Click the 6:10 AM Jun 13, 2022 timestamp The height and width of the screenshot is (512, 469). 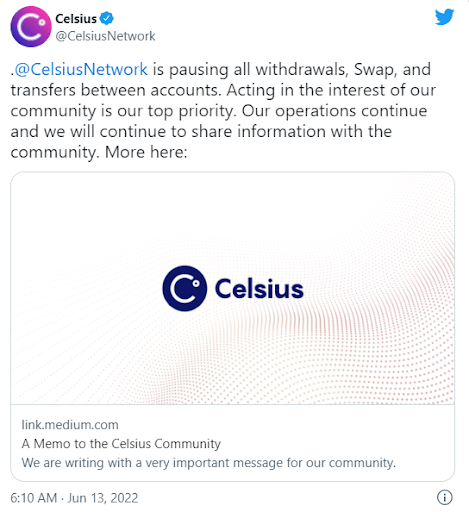click(74, 498)
